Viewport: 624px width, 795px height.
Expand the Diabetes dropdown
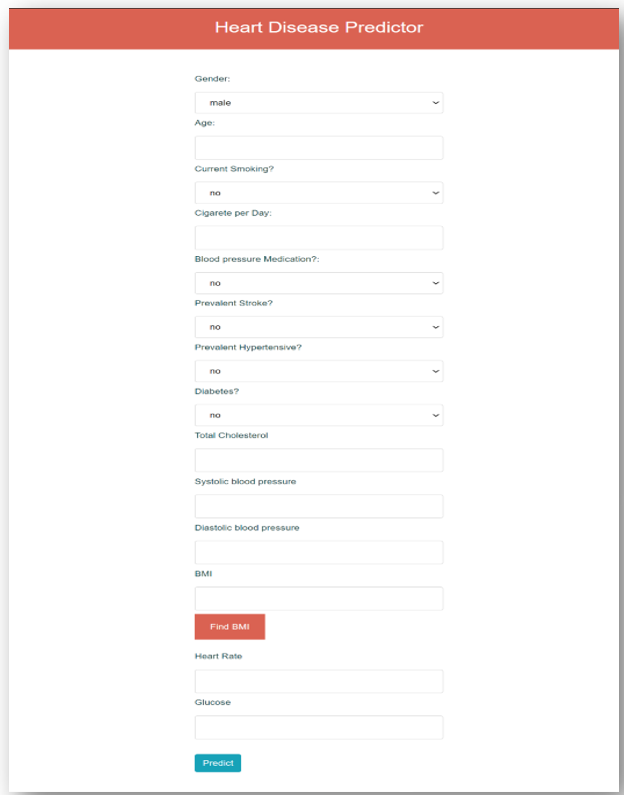319,415
